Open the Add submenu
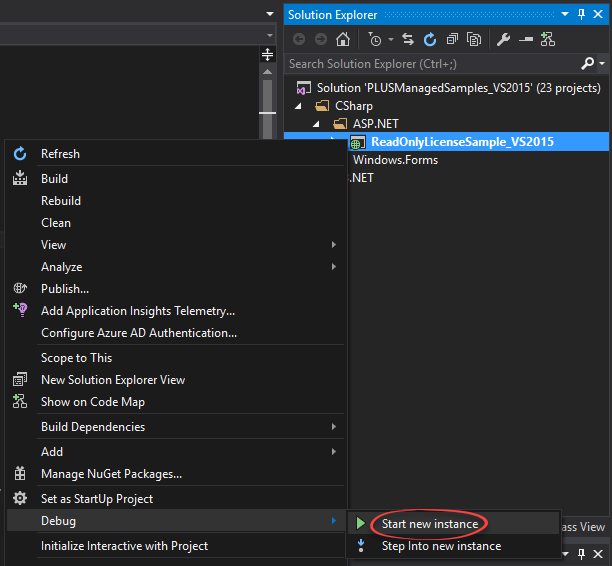Image resolution: width=612 pixels, height=566 pixels. tap(176, 452)
